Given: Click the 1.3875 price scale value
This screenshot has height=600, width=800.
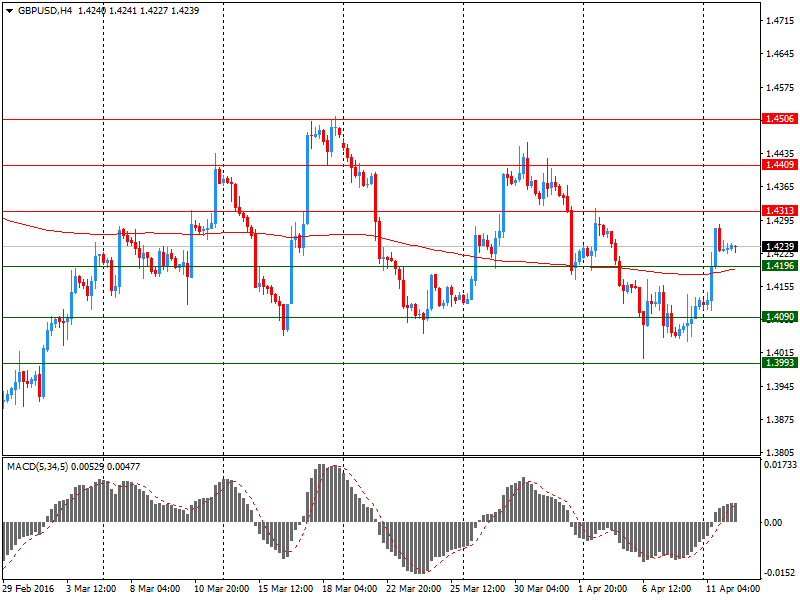Looking at the screenshot, I should [x=780, y=419].
